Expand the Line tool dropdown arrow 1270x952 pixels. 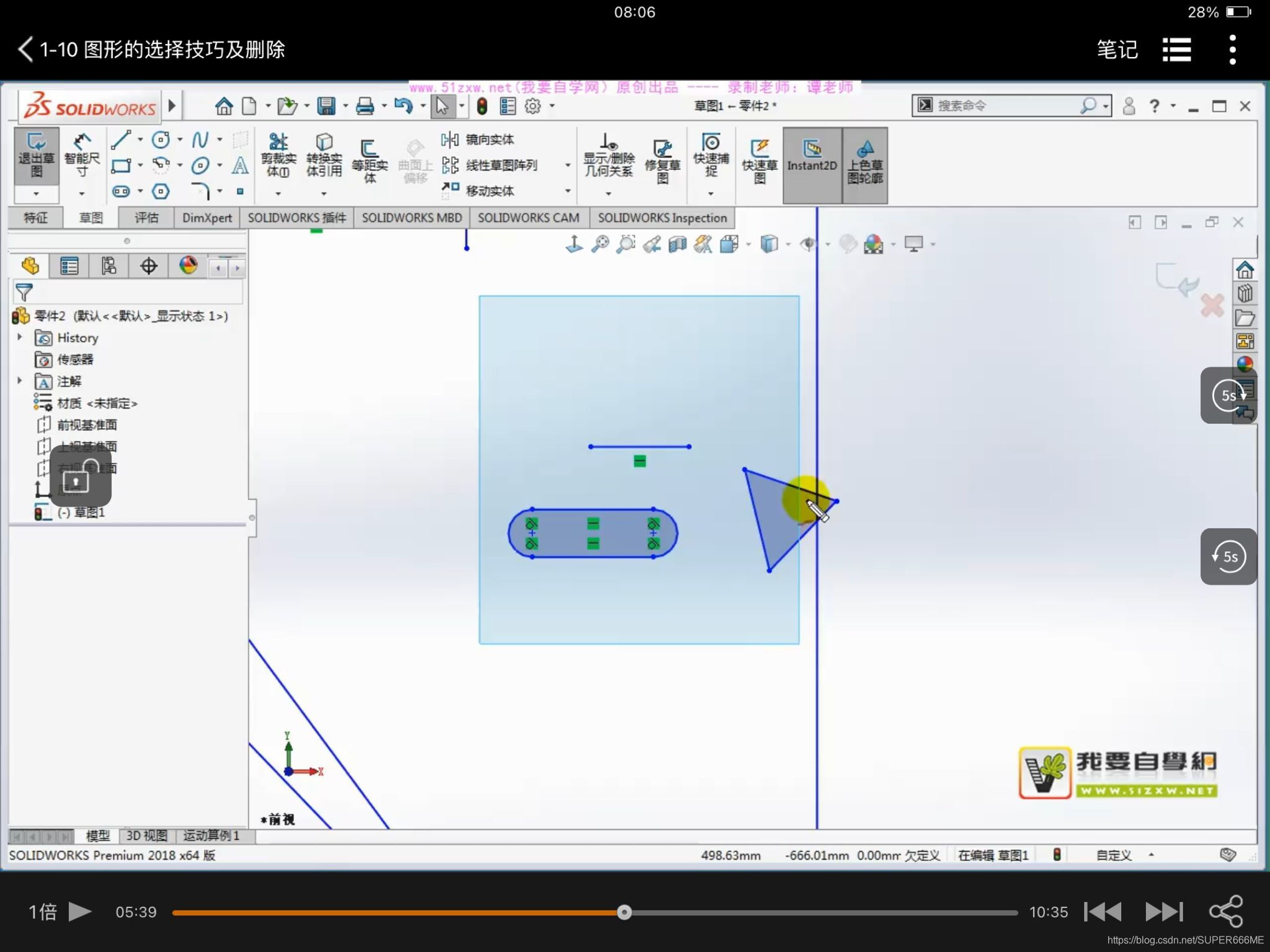click(x=140, y=139)
